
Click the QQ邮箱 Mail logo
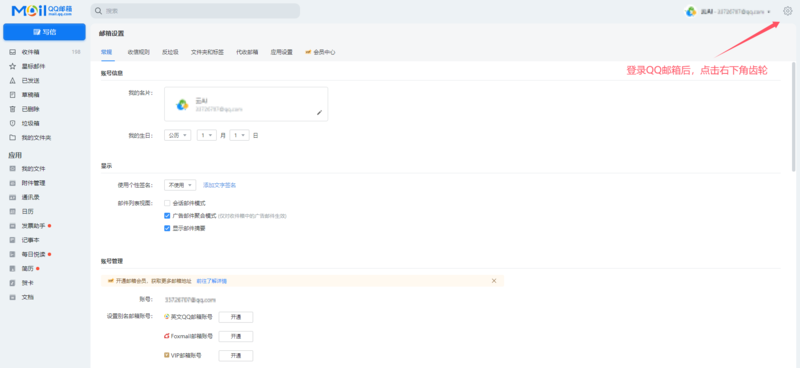coord(42,11)
